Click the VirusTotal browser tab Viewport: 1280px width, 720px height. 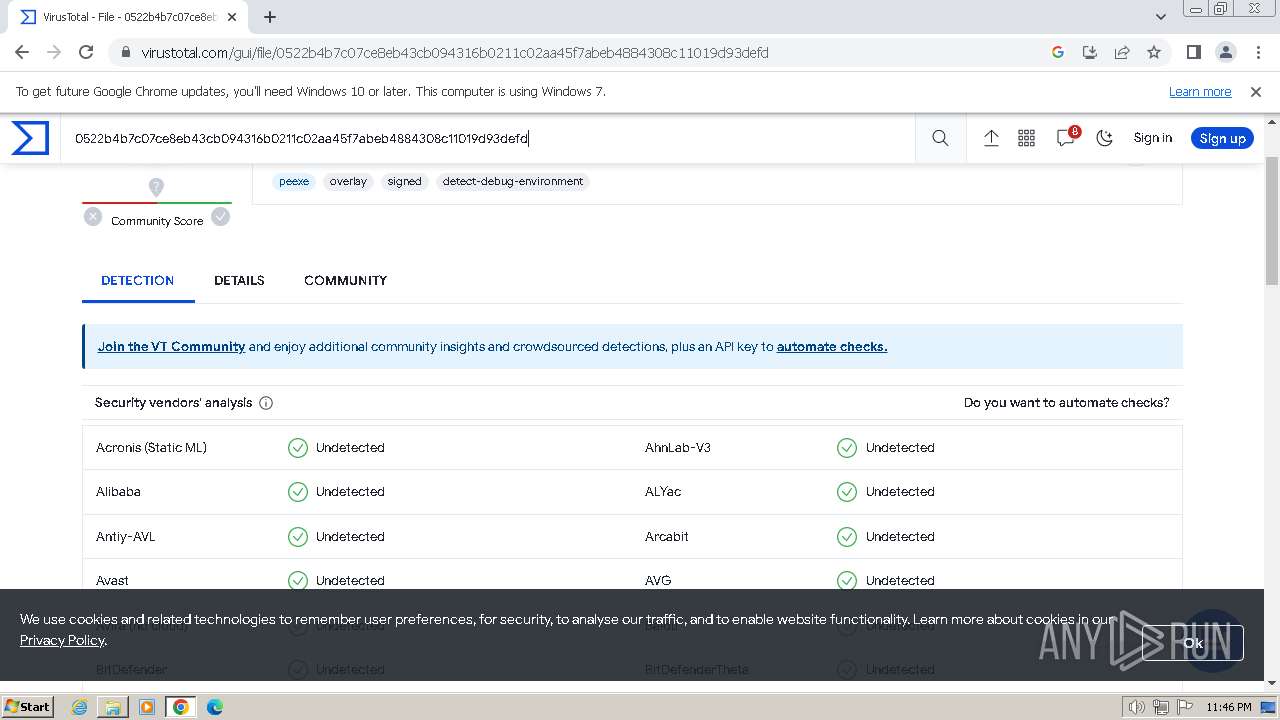(x=130, y=17)
